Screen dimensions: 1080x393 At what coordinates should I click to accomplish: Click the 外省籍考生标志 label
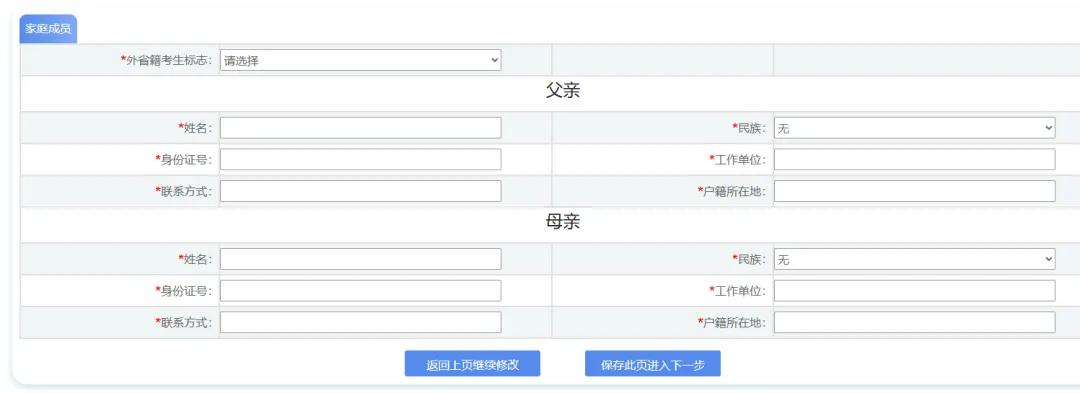[166, 61]
